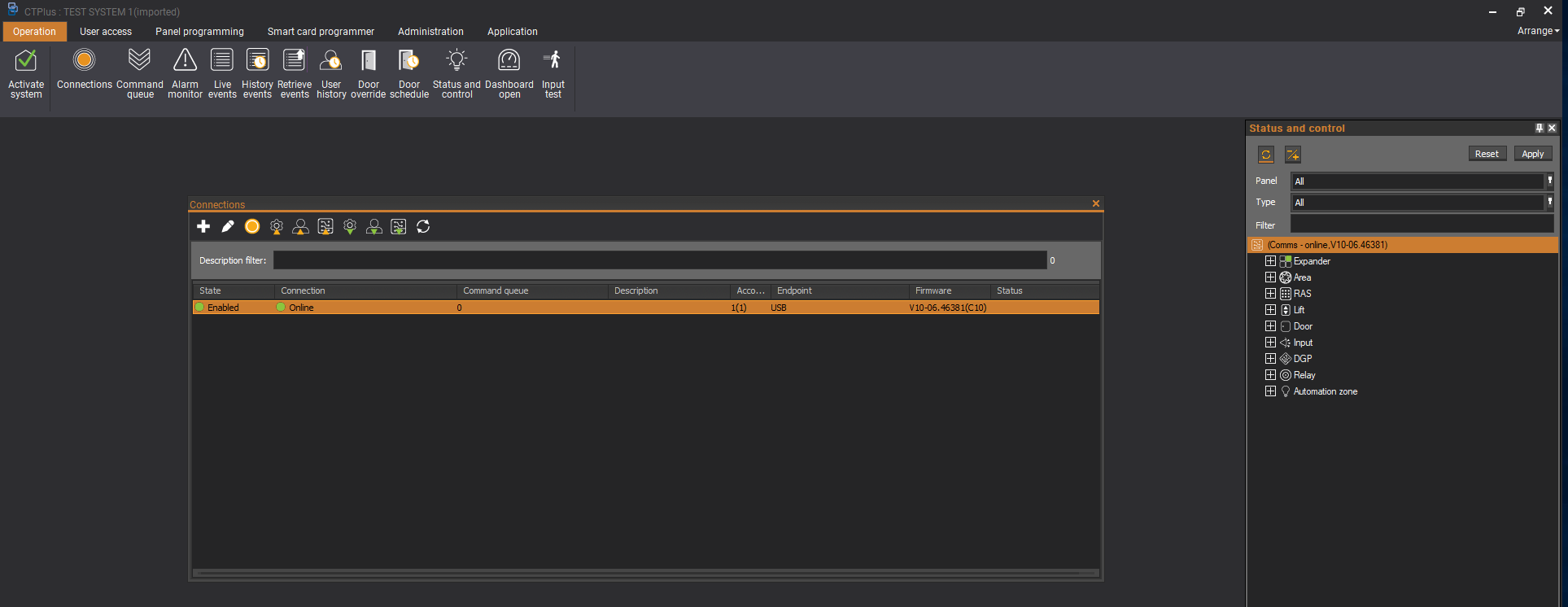Screen dimensions: 1568x607
Task: Click the Filter field in Status panel
Action: (x=1422, y=225)
